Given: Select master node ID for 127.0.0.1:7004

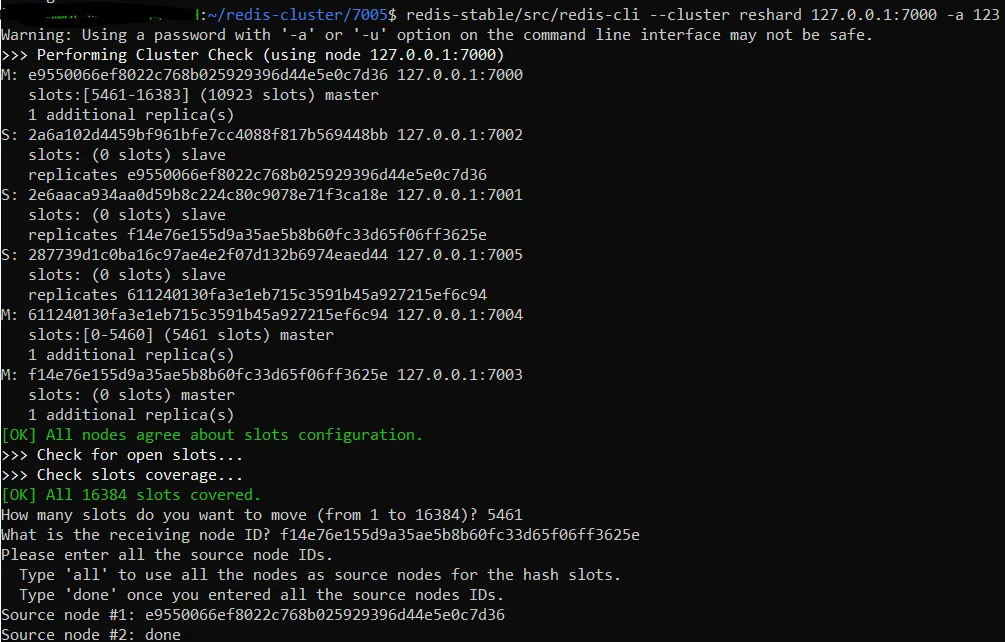Looking at the screenshot, I should [208, 315].
